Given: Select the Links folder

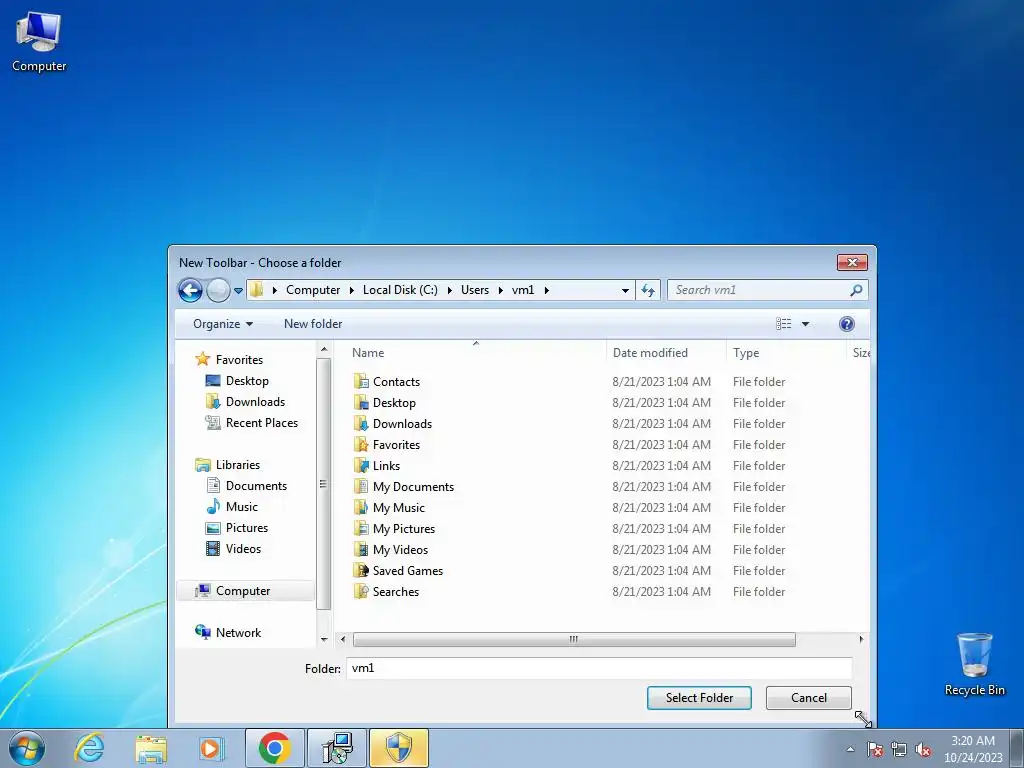Looking at the screenshot, I should pyautogui.click(x=386, y=466).
